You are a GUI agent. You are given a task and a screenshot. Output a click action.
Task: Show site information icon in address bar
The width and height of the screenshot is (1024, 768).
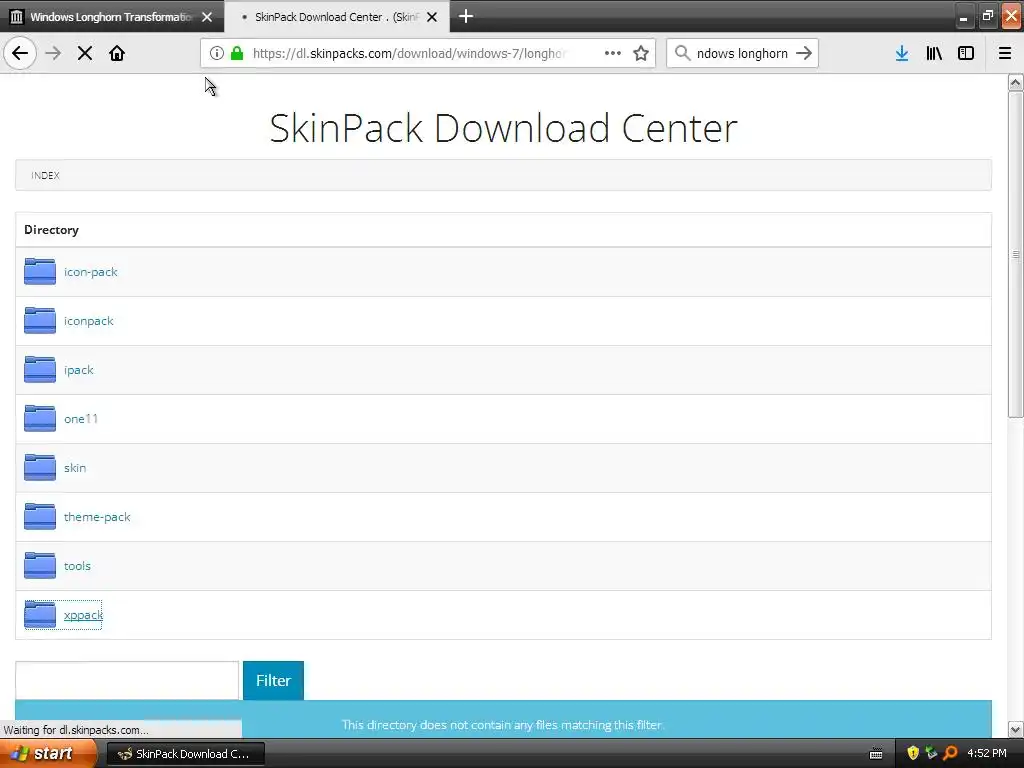tap(217, 54)
